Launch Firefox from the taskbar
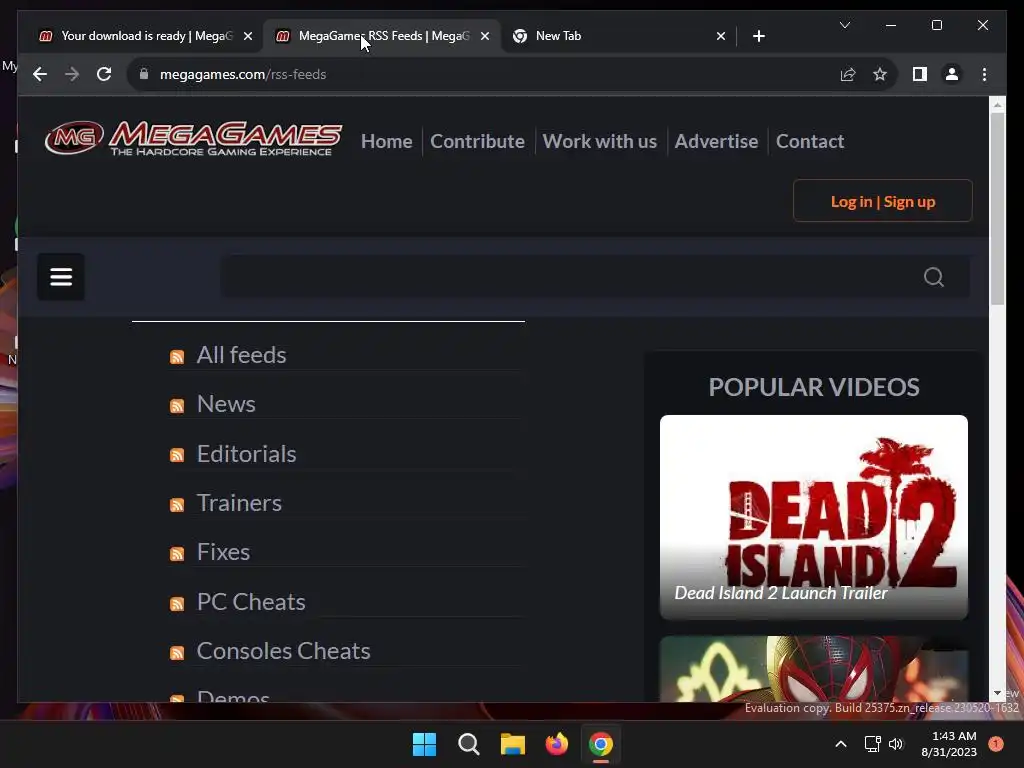The image size is (1024, 768). (x=556, y=744)
